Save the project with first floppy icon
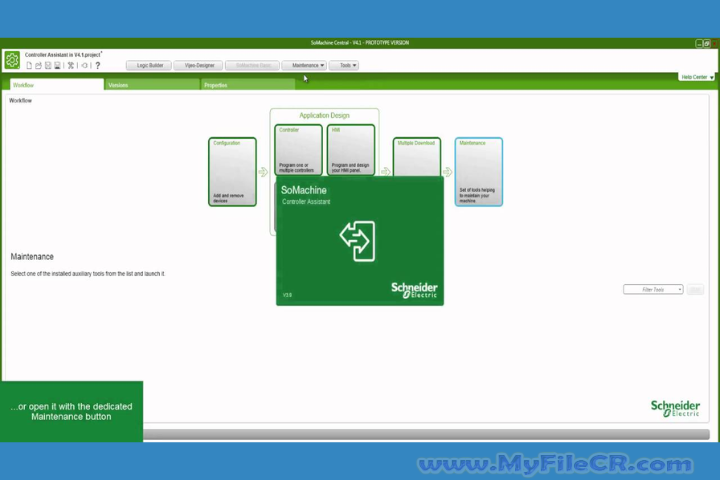720x480 pixels. tap(48, 66)
